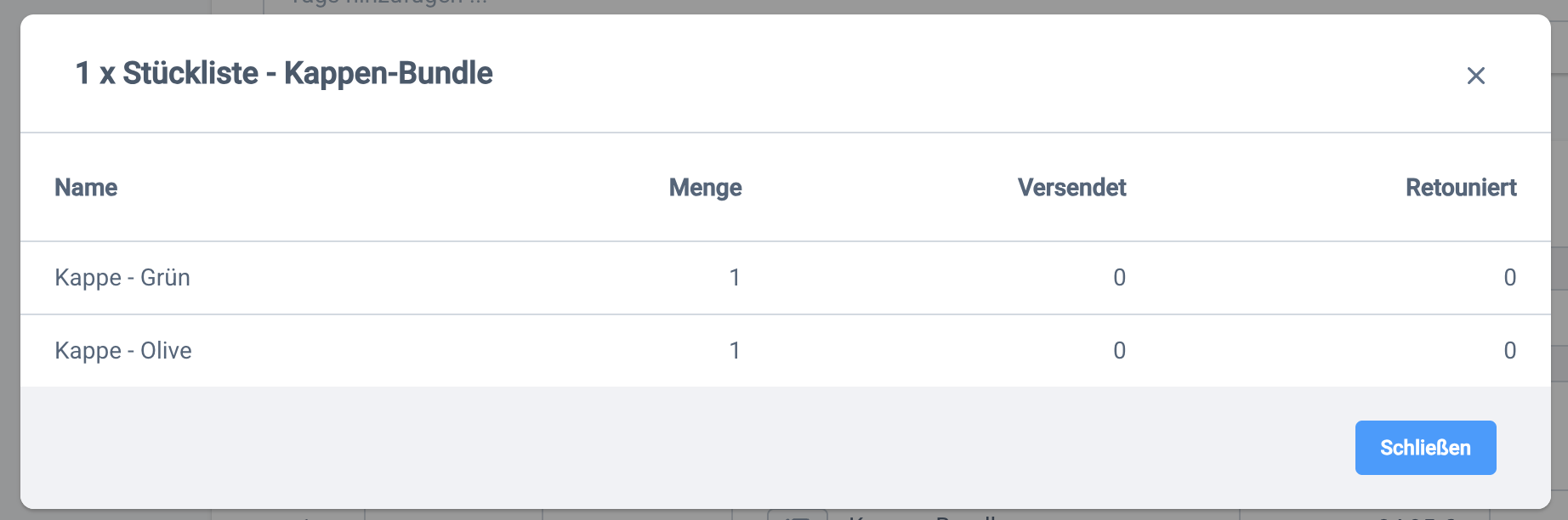Close the Stückliste dialog with the X icon
Screen dimensions: 1568x520
click(1475, 76)
